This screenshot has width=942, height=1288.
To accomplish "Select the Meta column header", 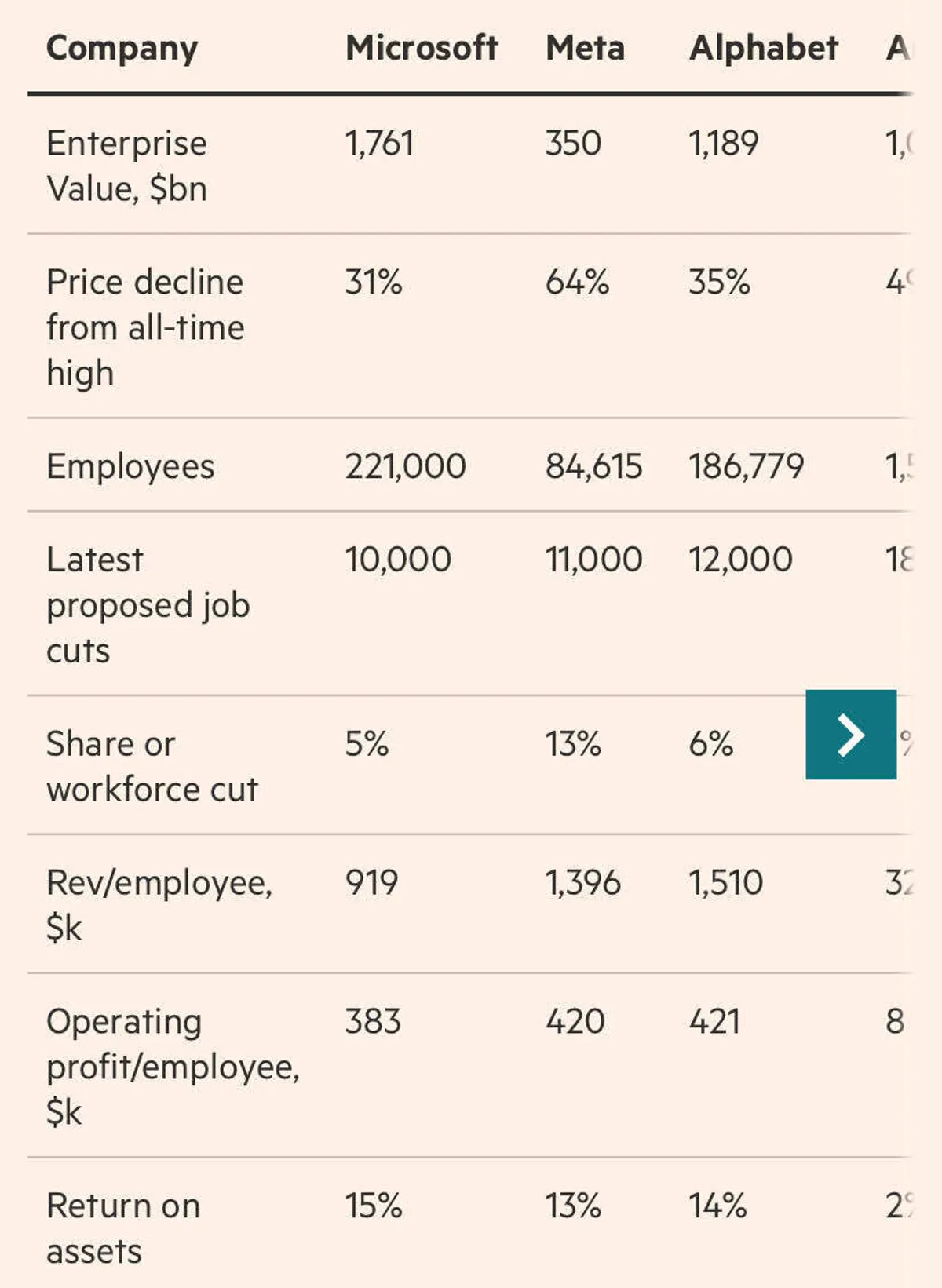I will [x=585, y=49].
